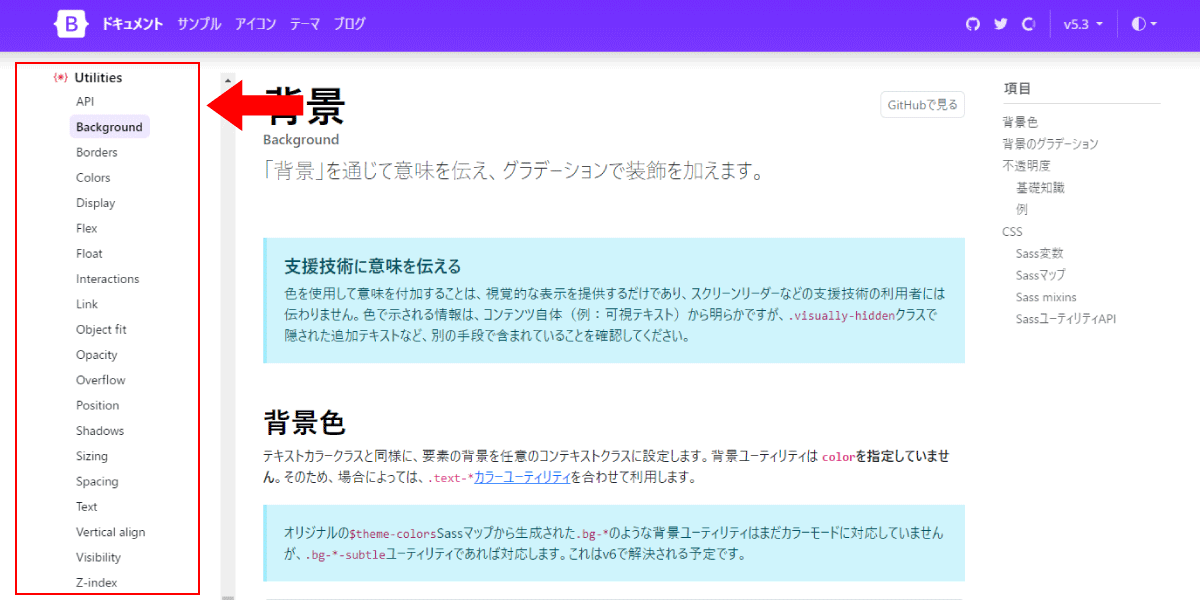Jump to CSS in table of contents
The height and width of the screenshot is (600, 1200).
click(x=1012, y=232)
